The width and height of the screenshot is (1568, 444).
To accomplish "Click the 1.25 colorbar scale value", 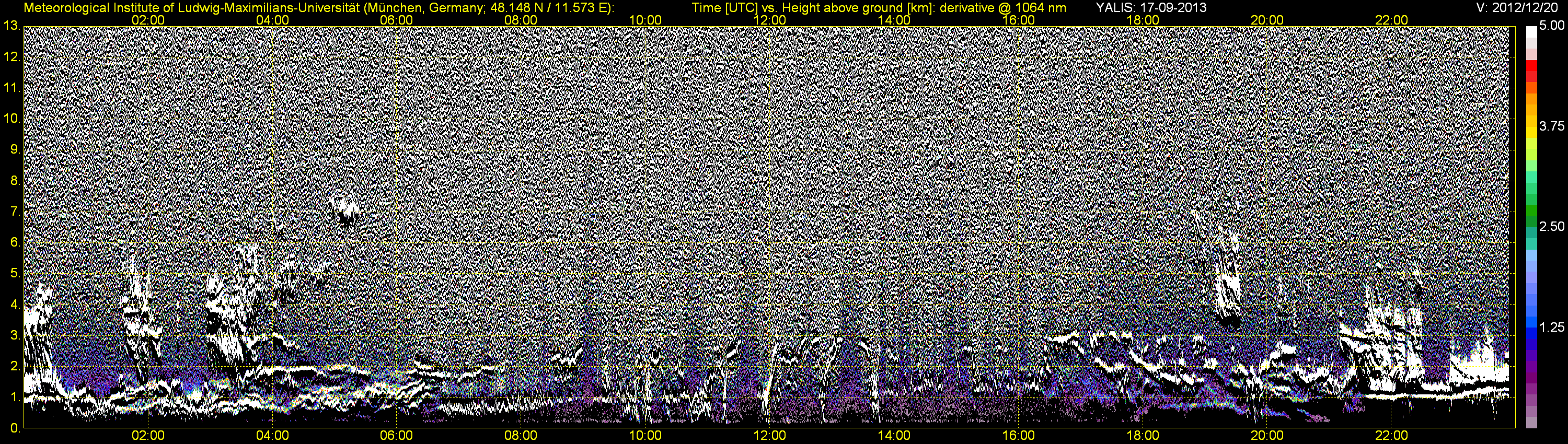I will click(1552, 327).
